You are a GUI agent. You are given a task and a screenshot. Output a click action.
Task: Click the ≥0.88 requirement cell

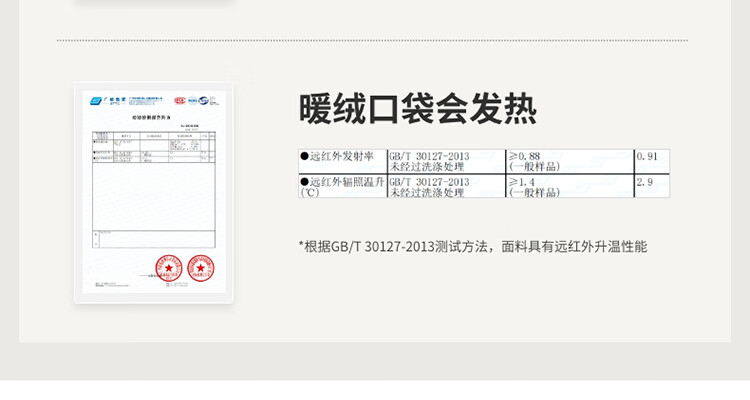(x=570, y=161)
